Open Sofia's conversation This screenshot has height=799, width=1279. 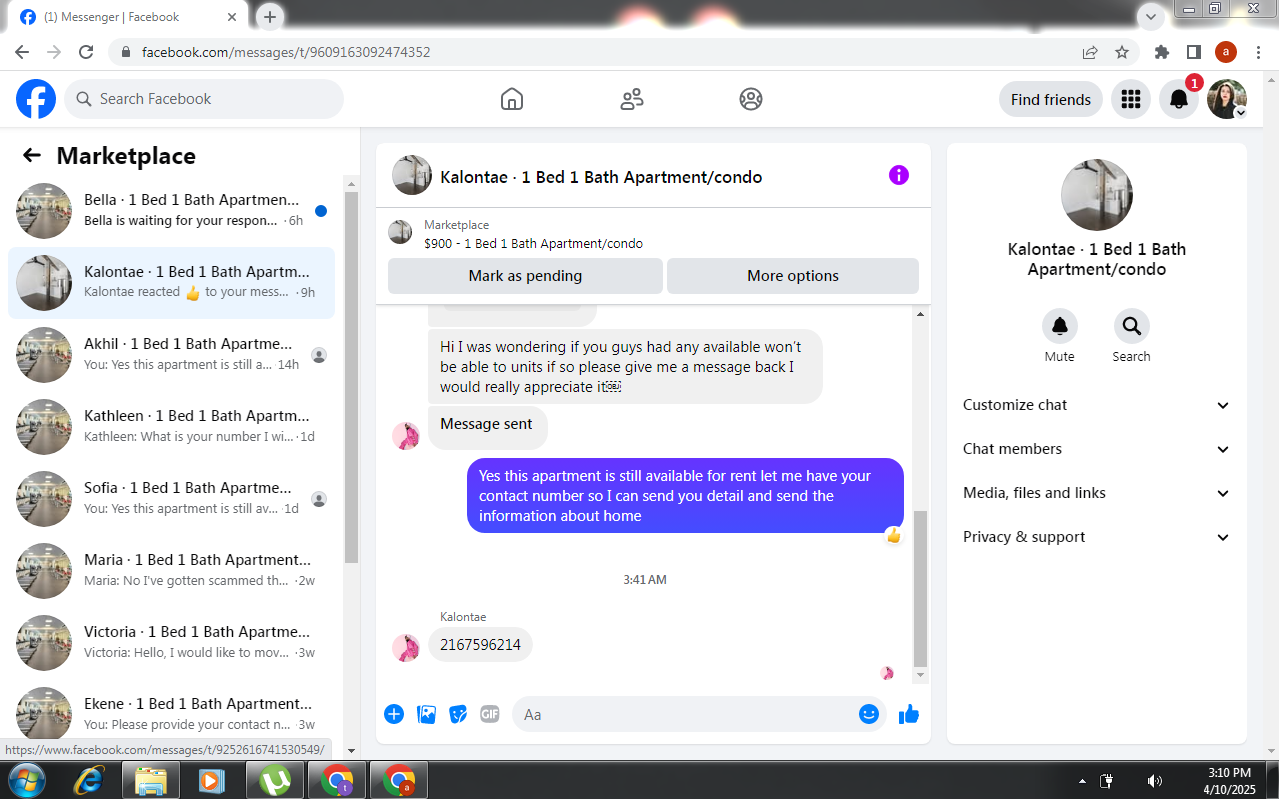(x=171, y=499)
